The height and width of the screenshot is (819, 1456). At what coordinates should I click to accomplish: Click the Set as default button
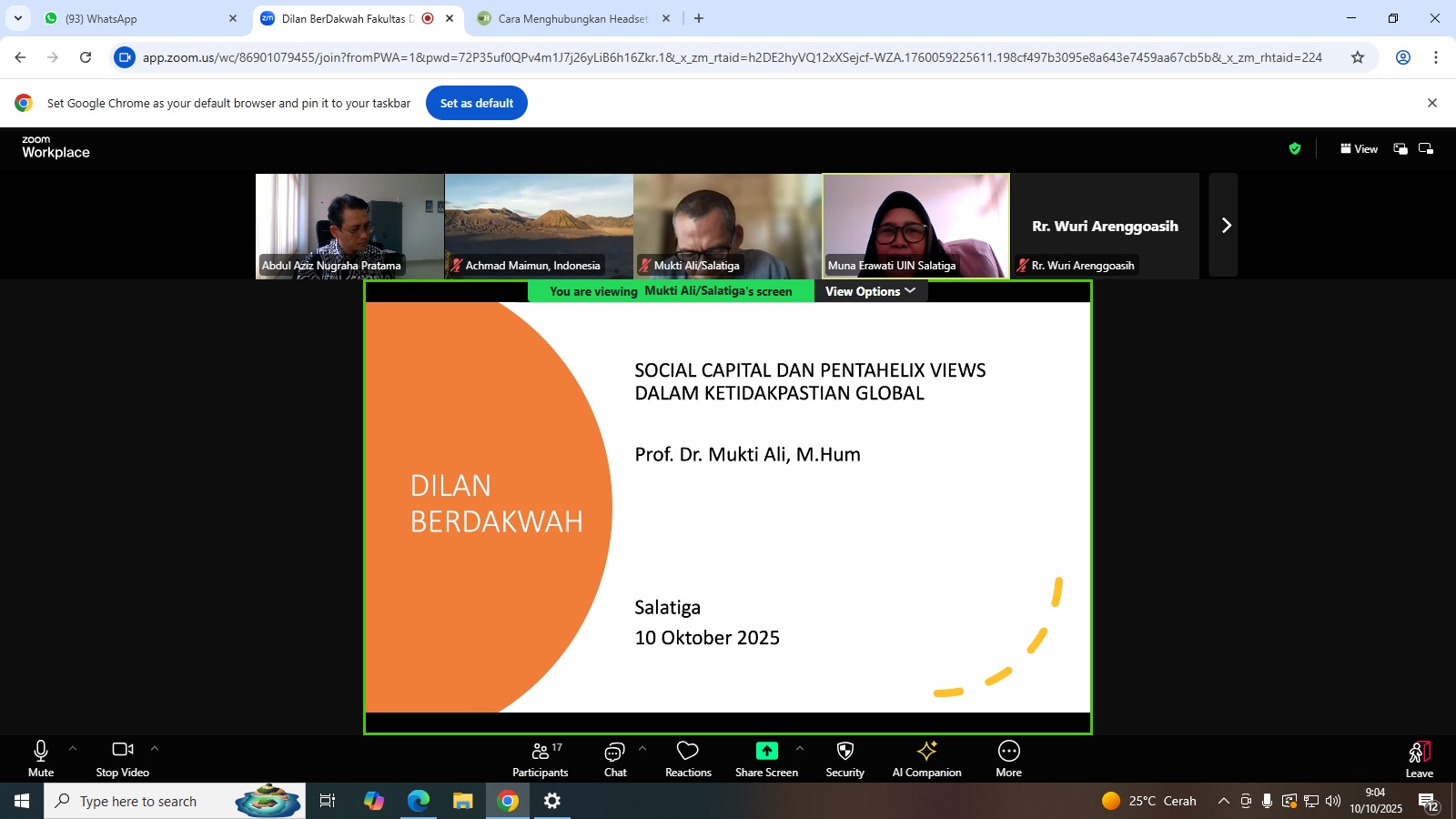pos(476,103)
